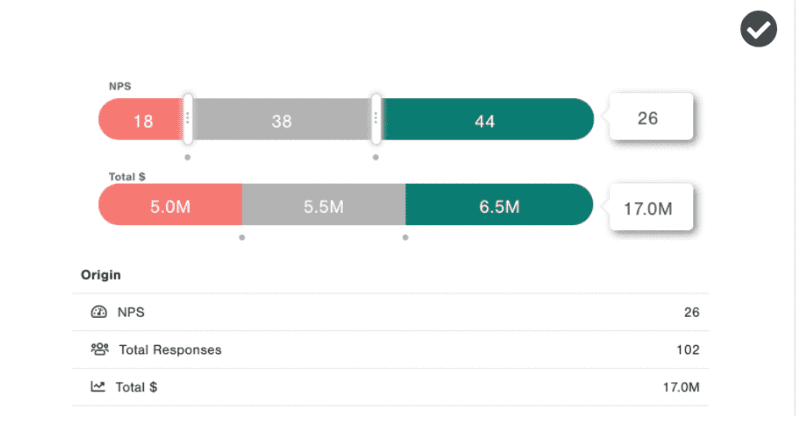The image size is (796, 438).
Task: Select the NPS row in Origin table
Action: (390, 312)
